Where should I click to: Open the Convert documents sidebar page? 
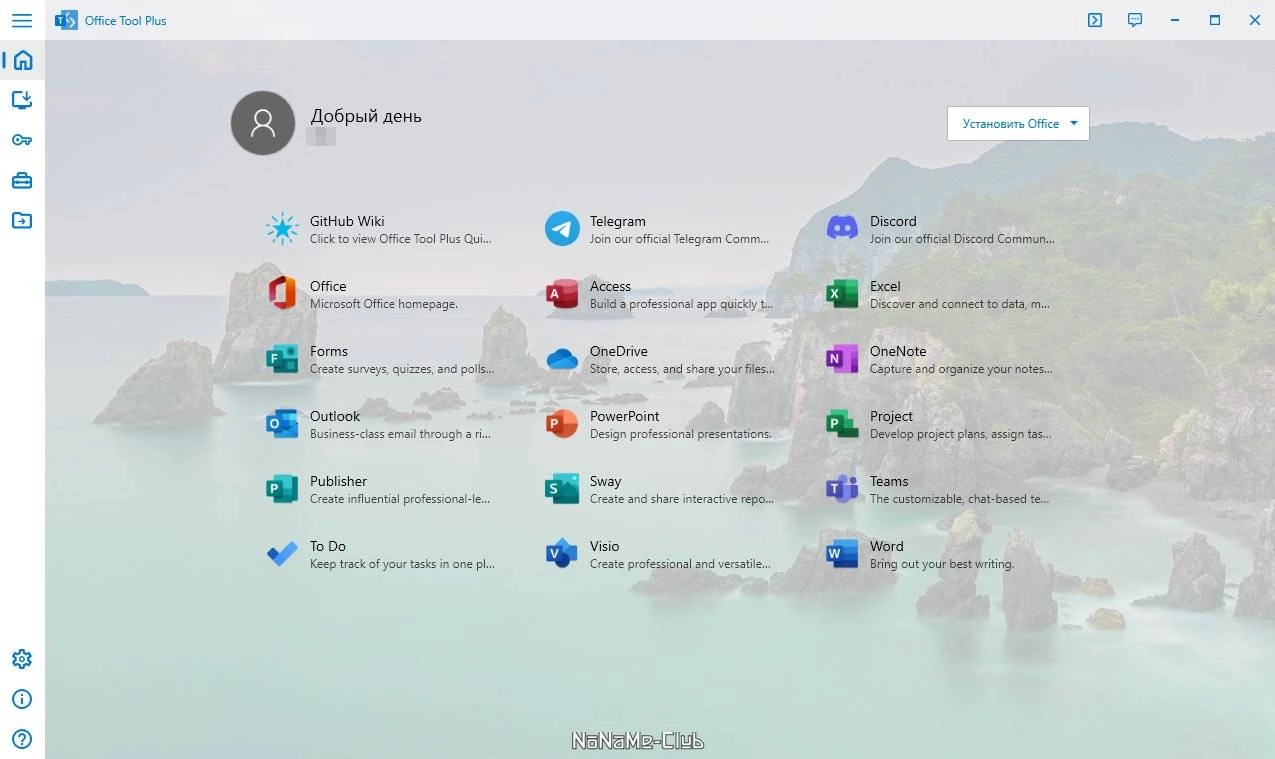click(22, 220)
